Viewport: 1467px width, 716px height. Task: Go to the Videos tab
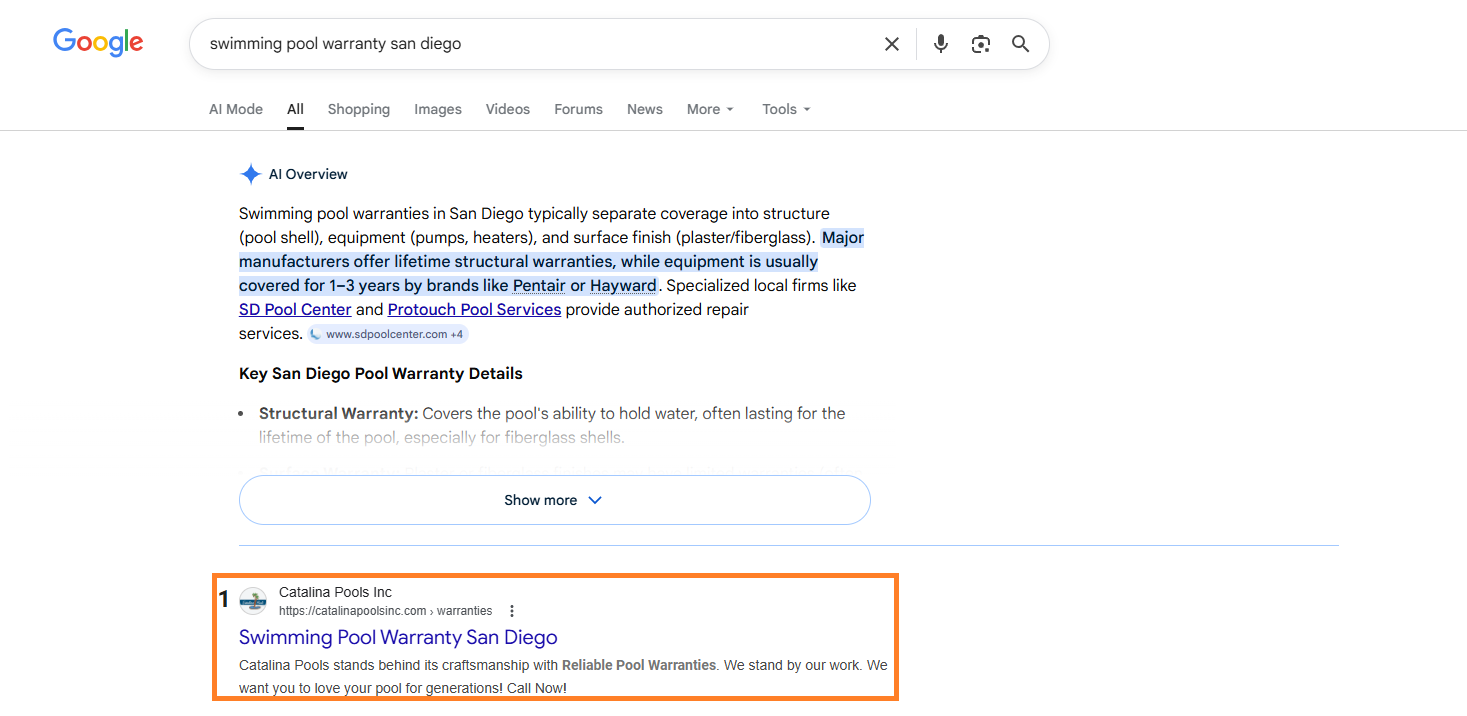coord(508,109)
